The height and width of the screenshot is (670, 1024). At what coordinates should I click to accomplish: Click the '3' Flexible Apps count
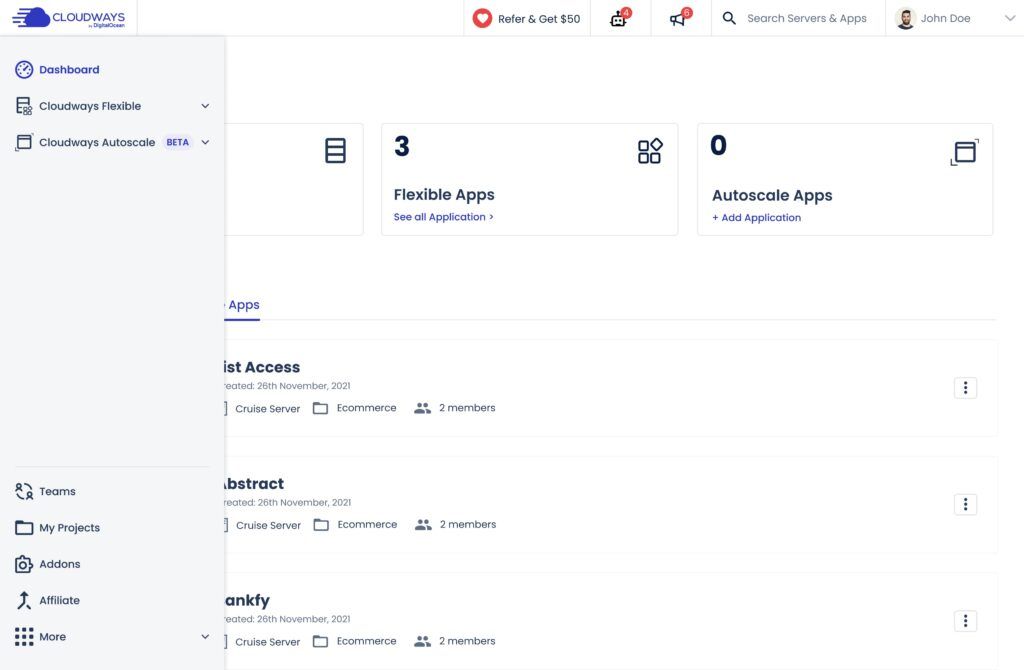402,146
